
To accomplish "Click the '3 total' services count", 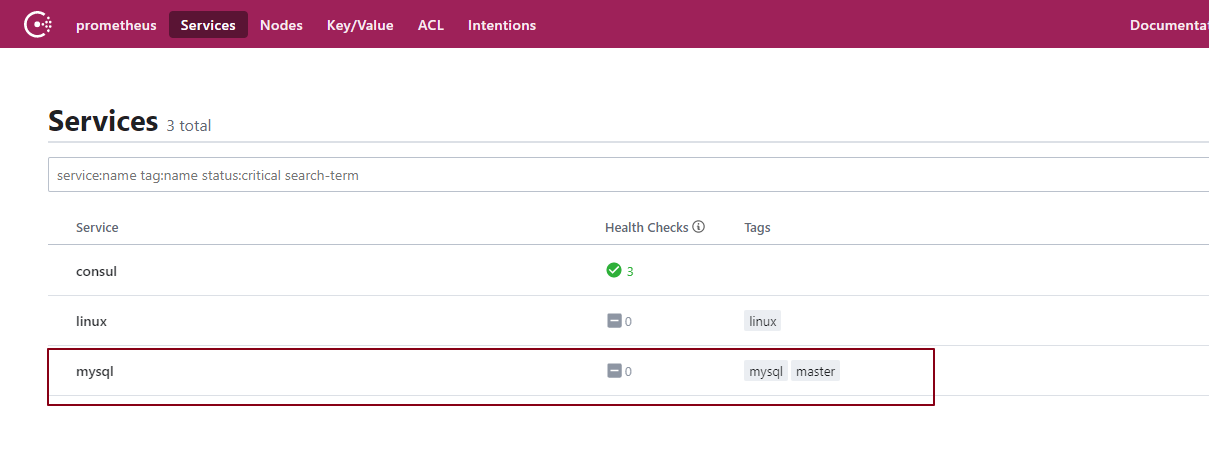I will (189, 126).
